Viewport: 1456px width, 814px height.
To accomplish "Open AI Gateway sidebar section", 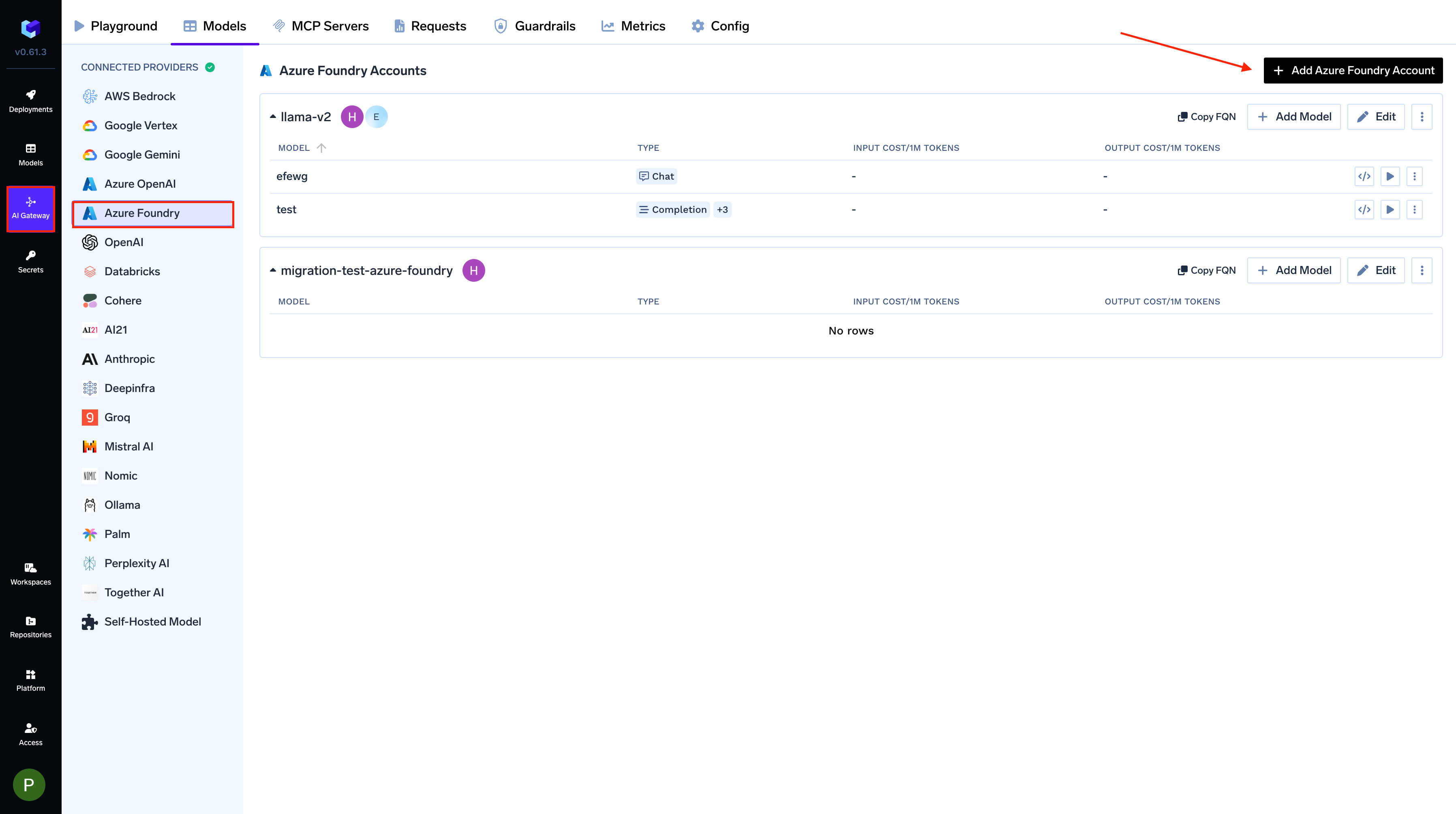I will (x=30, y=209).
